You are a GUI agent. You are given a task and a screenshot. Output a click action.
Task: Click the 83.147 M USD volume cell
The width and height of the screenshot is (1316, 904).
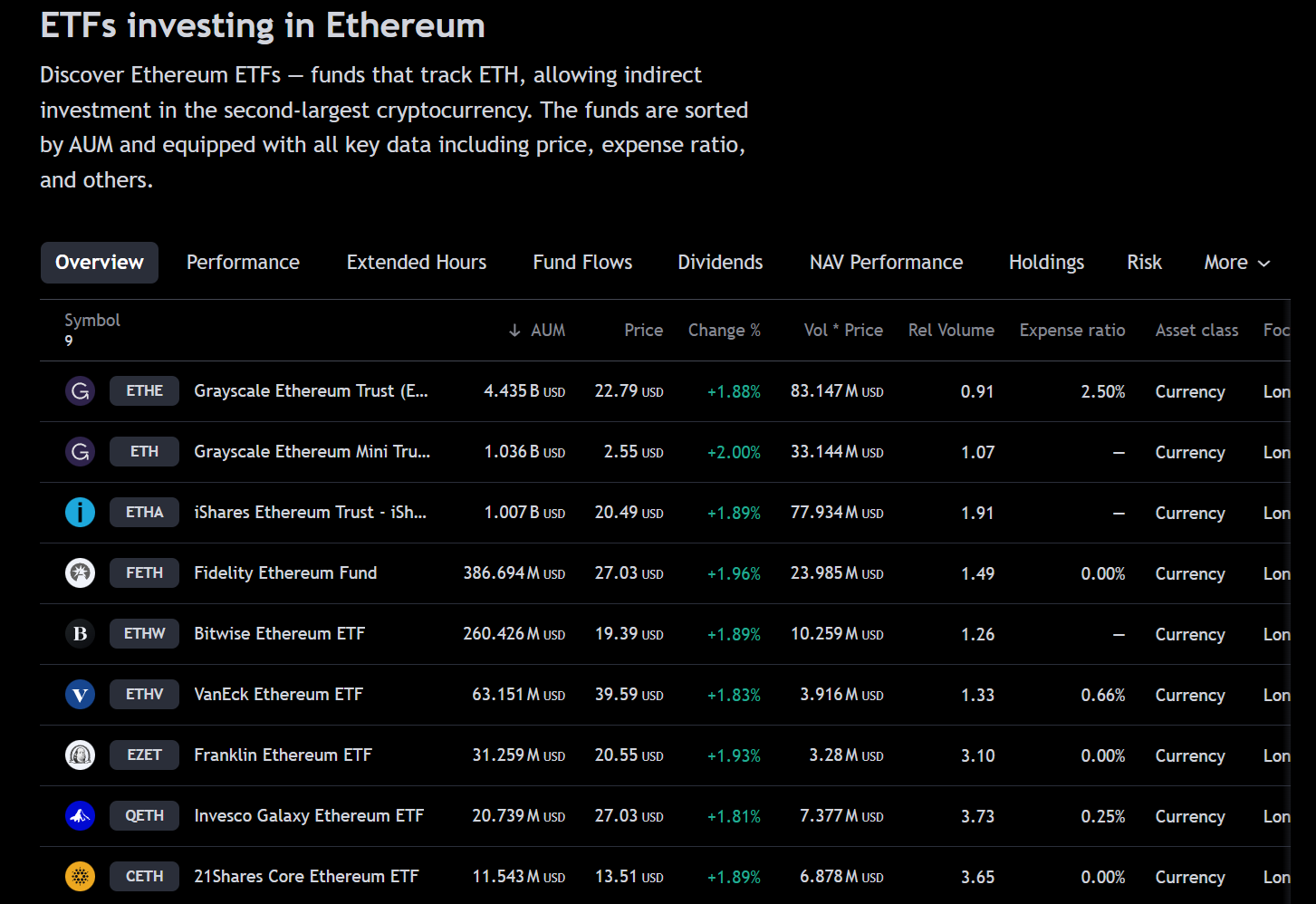coord(837,391)
